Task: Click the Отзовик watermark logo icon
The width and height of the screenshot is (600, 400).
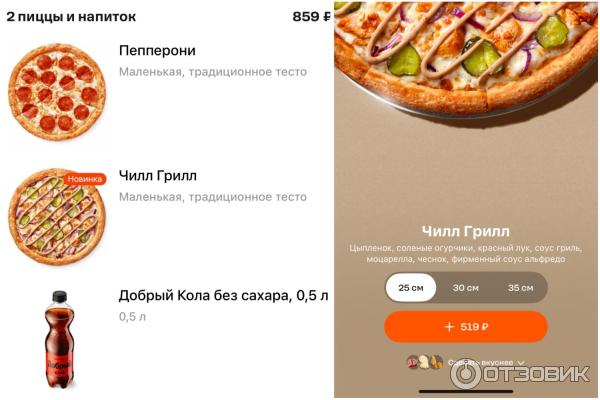Action: pos(465,374)
